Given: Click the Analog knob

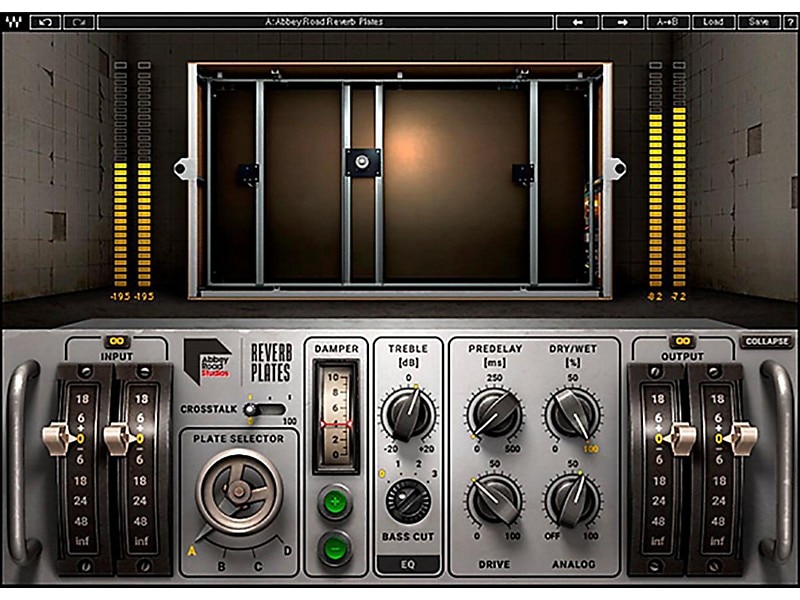Looking at the screenshot, I should coord(572,501).
